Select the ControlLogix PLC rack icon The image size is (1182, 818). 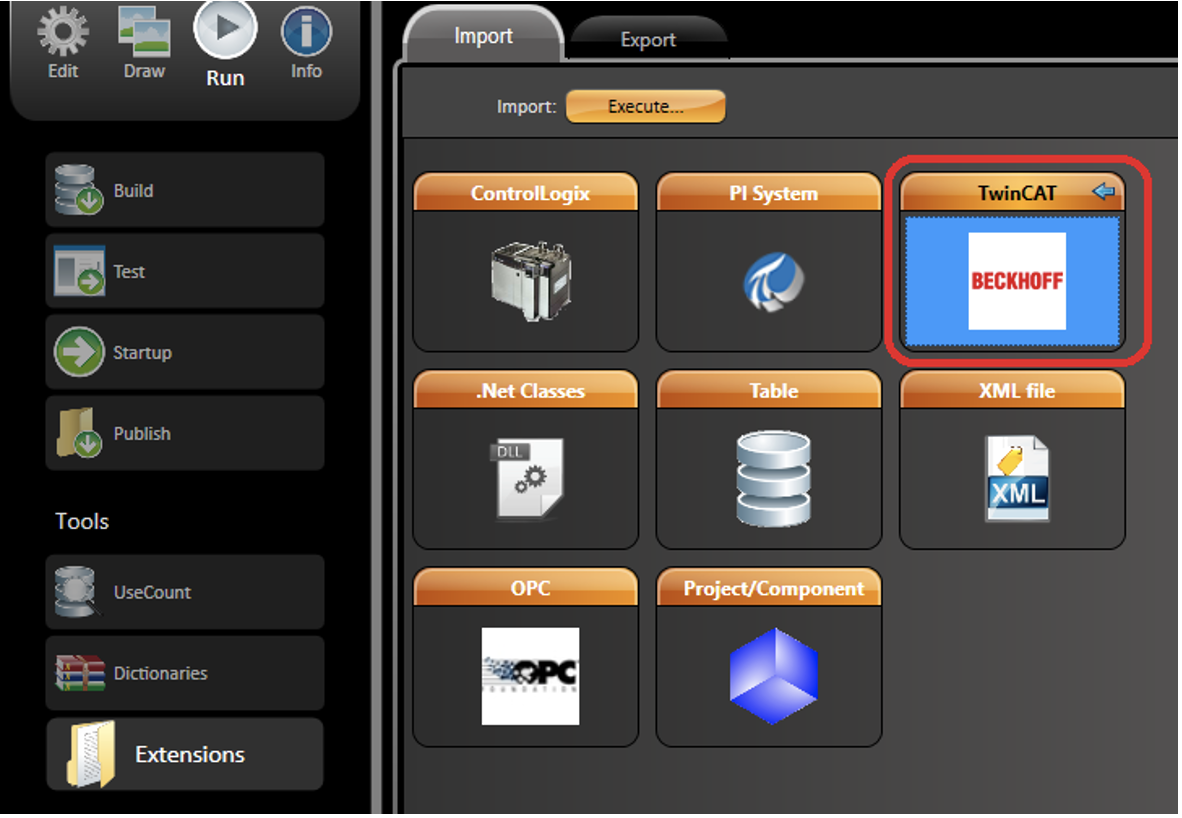tap(531, 281)
